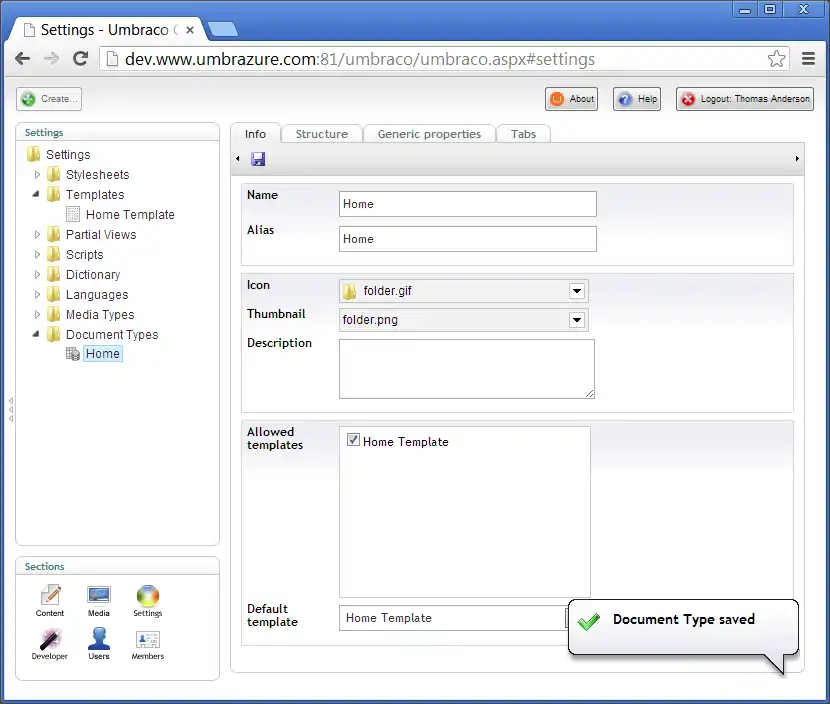Expand the Media Types node
Viewport: 830px width, 704px height.
[x=37, y=314]
